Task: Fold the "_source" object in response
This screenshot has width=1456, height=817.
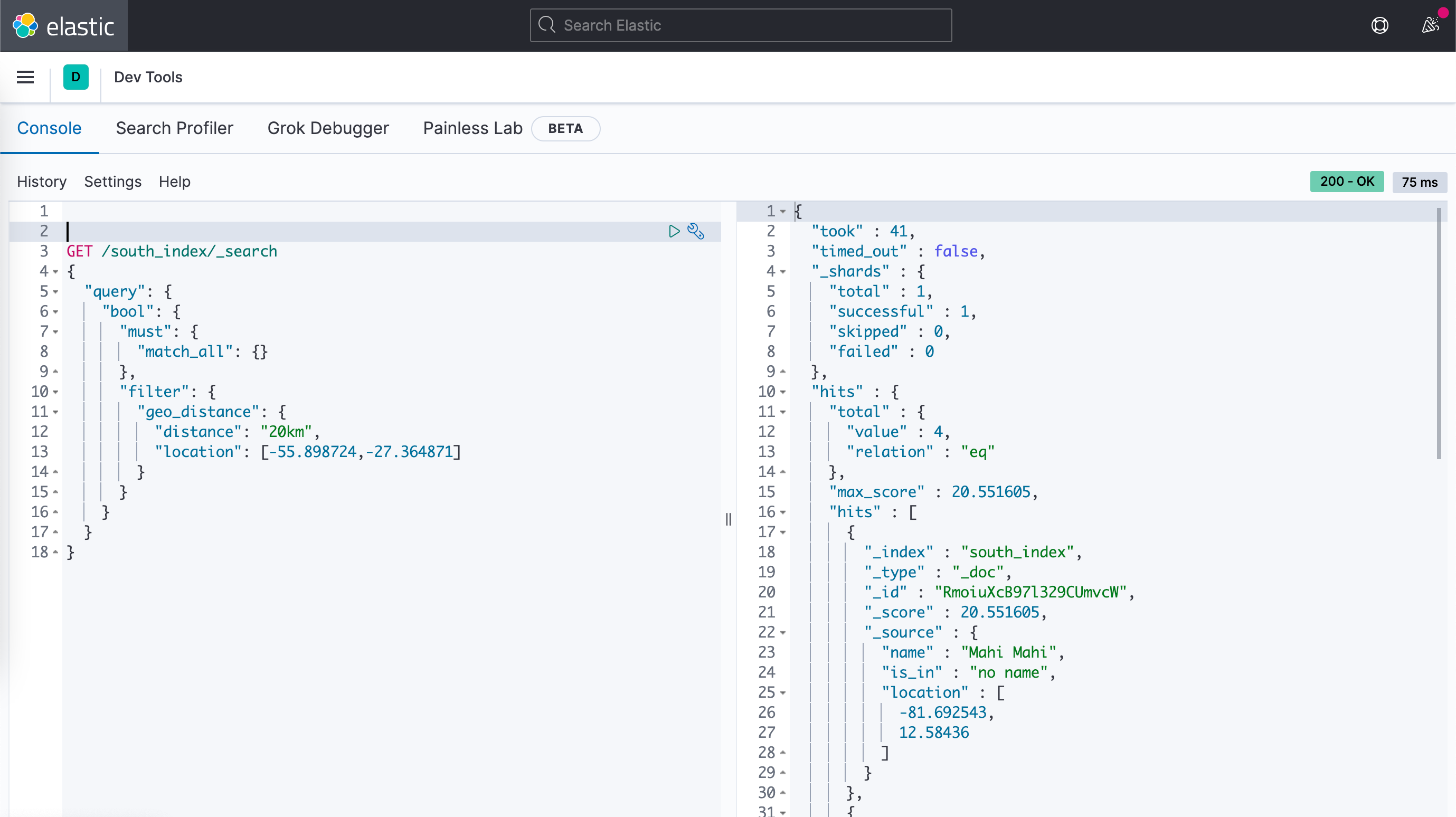Action: (783, 633)
